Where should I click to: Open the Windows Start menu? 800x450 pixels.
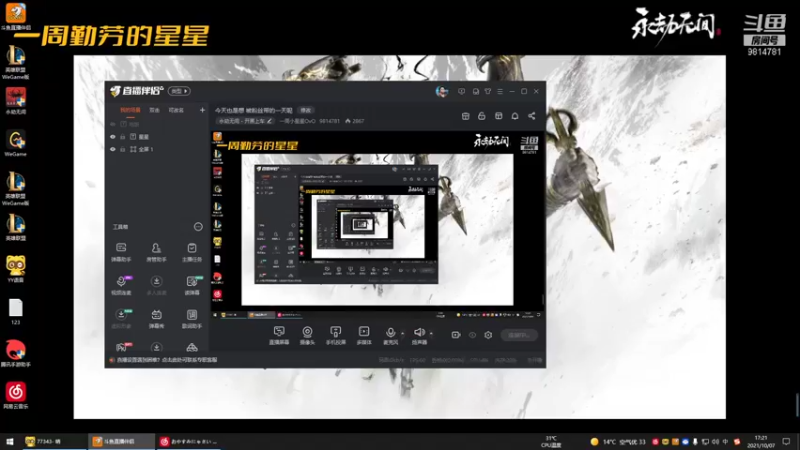click(10, 441)
